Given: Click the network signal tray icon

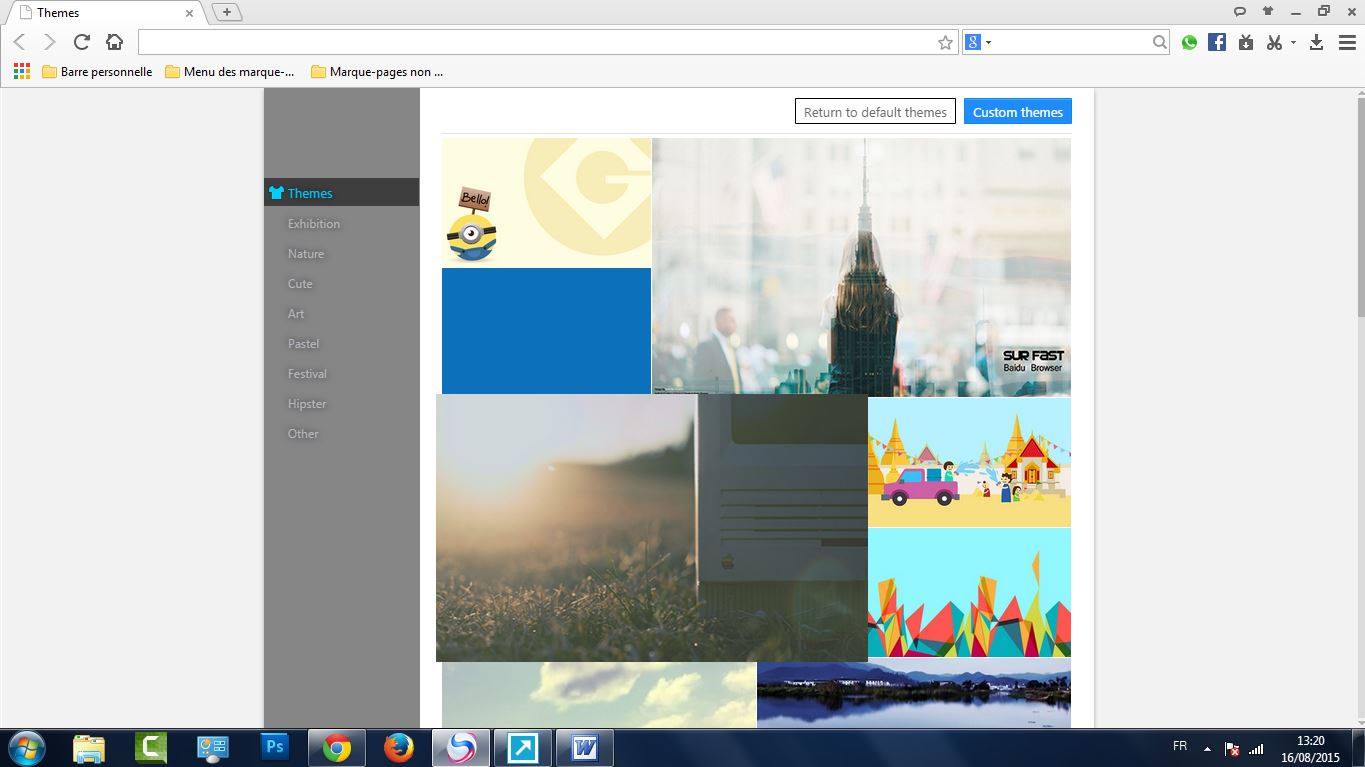Looking at the screenshot, I should (1256, 749).
